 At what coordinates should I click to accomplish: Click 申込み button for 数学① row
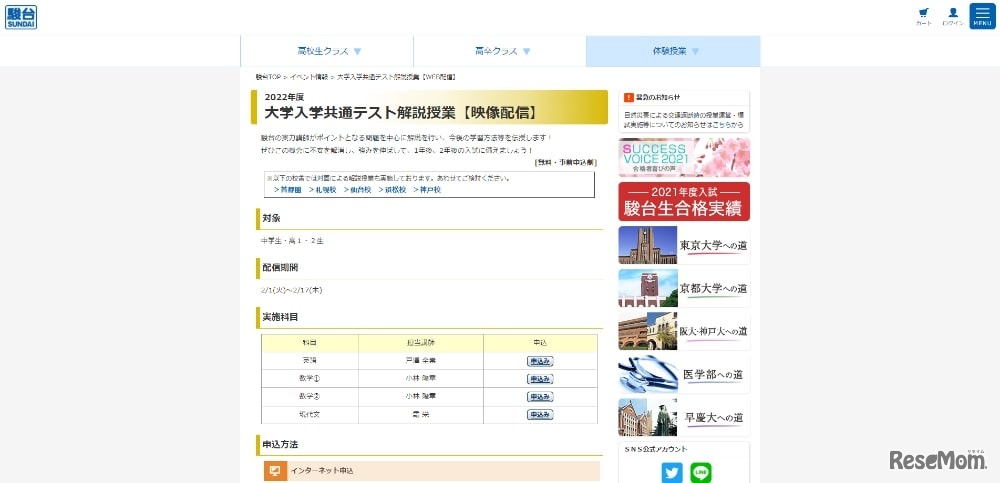540,378
